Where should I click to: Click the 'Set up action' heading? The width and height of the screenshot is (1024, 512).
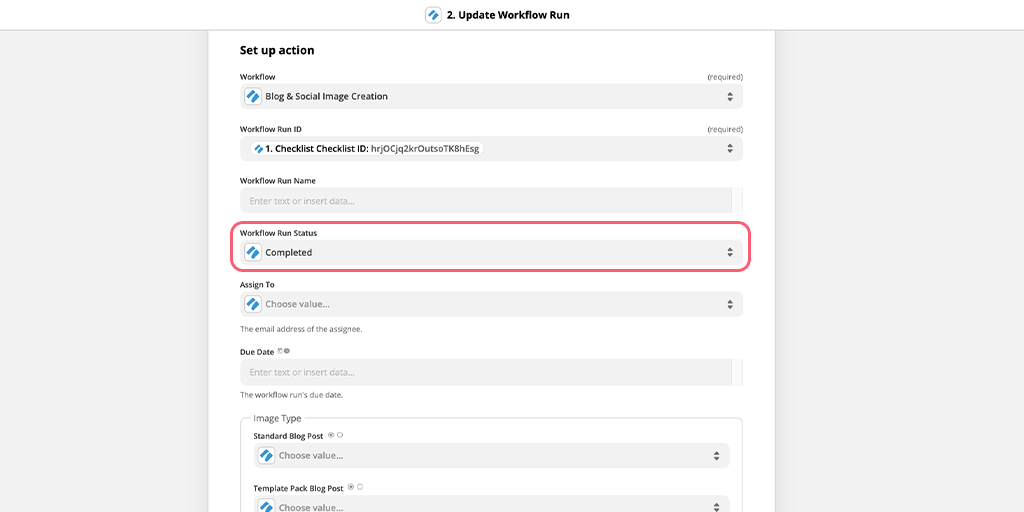(x=277, y=50)
